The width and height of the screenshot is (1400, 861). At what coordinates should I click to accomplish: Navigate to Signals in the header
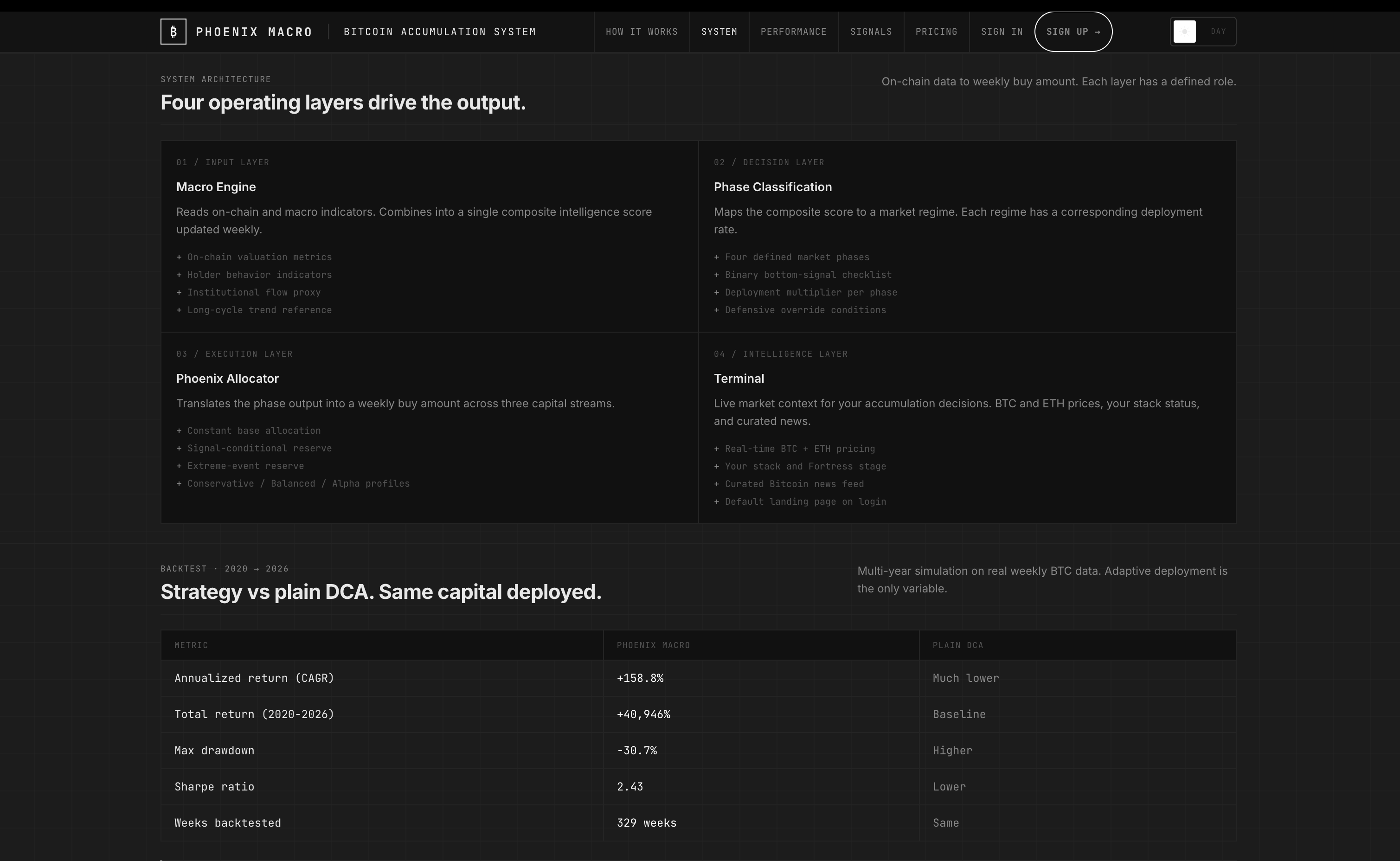[871, 32]
